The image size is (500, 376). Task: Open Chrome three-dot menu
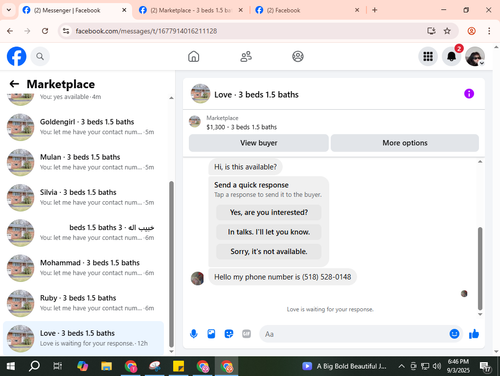click(489, 31)
